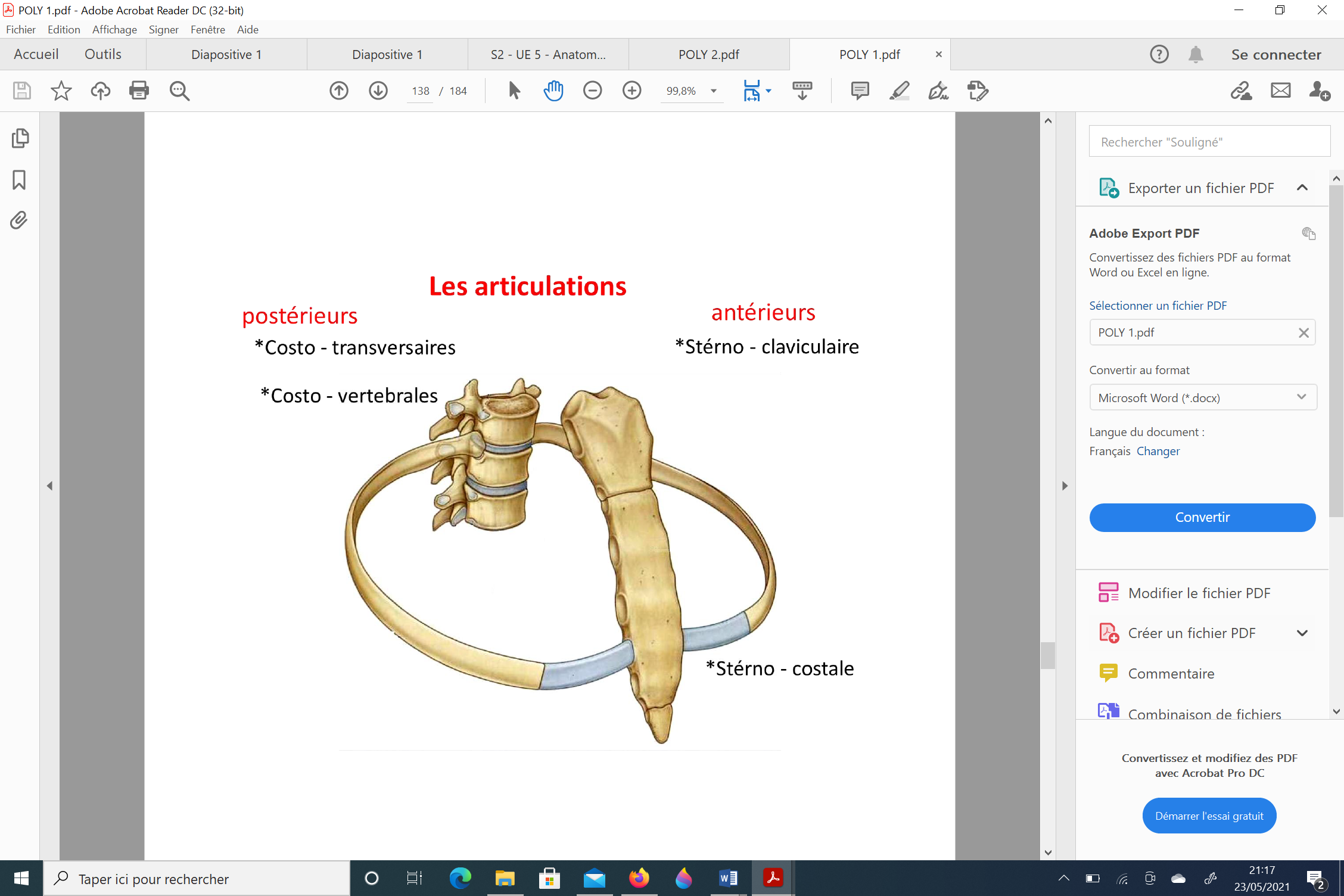
Task: Go to previous page arrow
Action: point(339,91)
